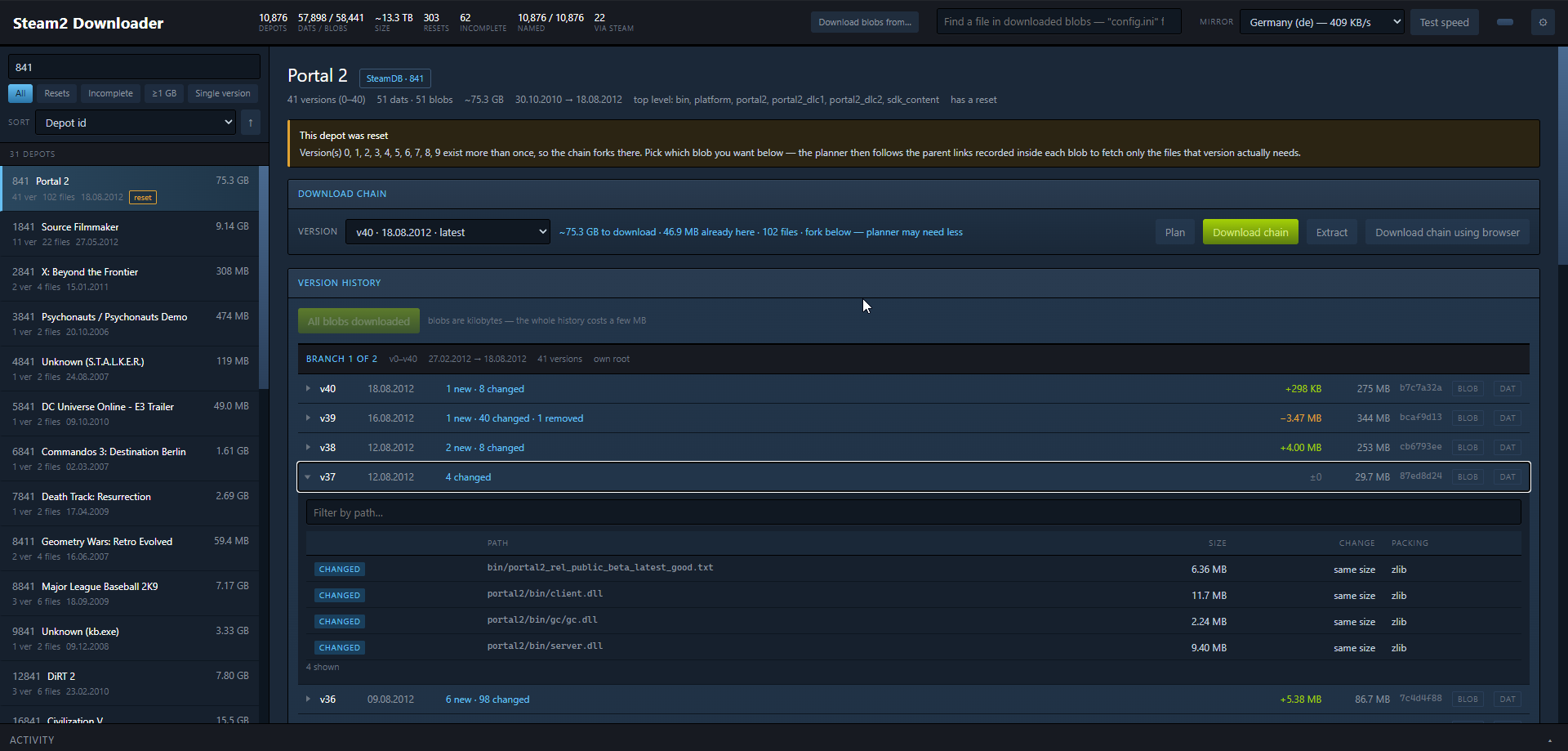Viewport: 1568px width, 751px height.
Task: Click the pill indicator next to Test speed
Action: [1505, 22]
